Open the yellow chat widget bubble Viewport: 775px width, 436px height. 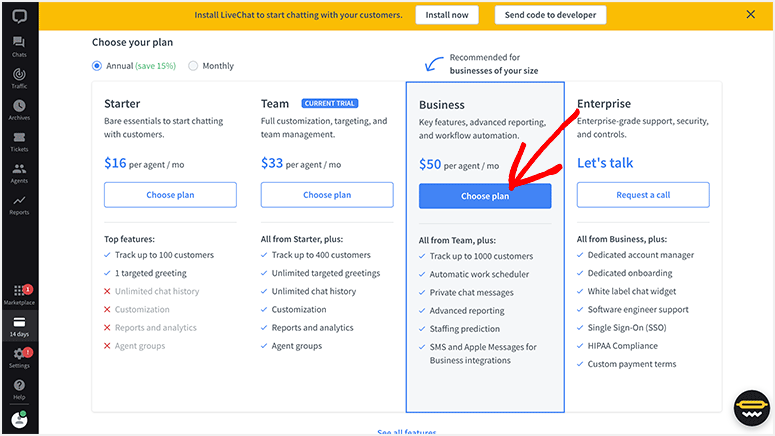pyautogui.click(x=751, y=408)
